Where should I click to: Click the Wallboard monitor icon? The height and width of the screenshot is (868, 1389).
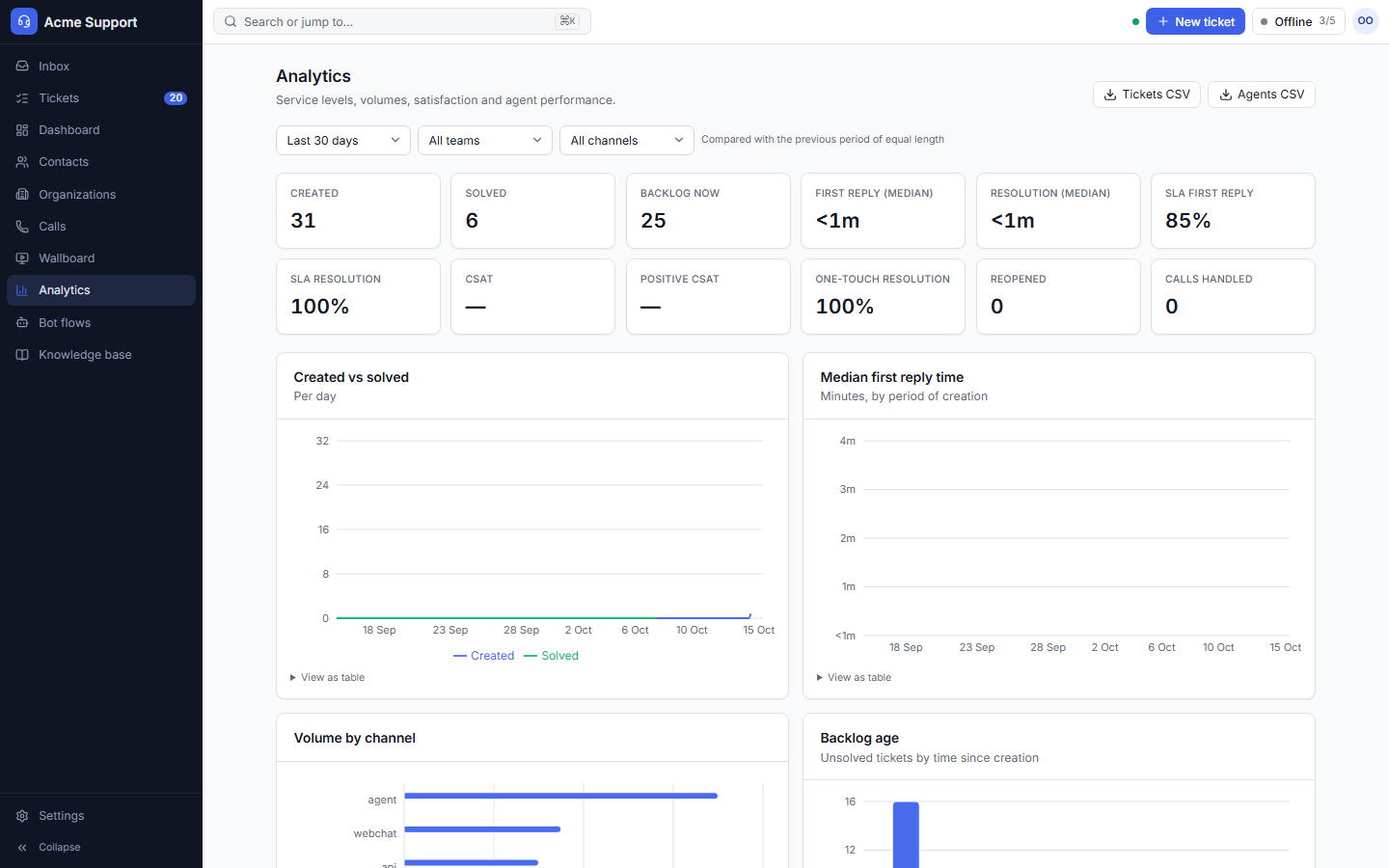click(x=22, y=258)
